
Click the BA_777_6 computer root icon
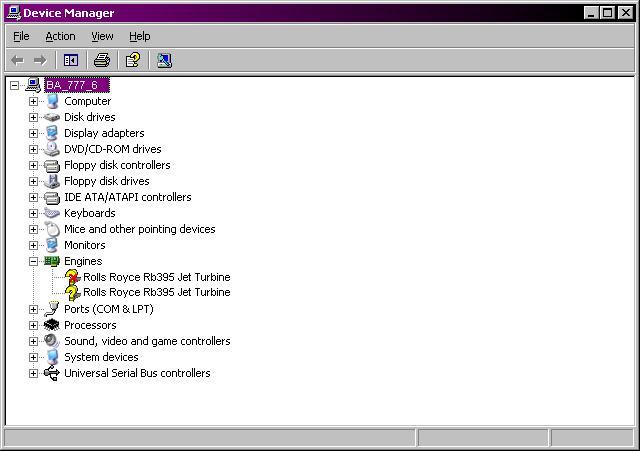33,85
